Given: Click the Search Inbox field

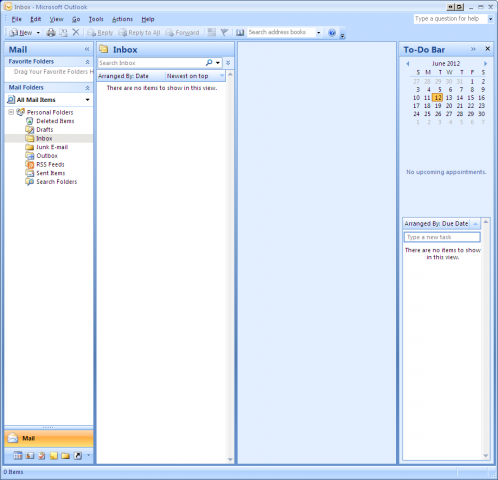Looking at the screenshot, I should 151,63.
